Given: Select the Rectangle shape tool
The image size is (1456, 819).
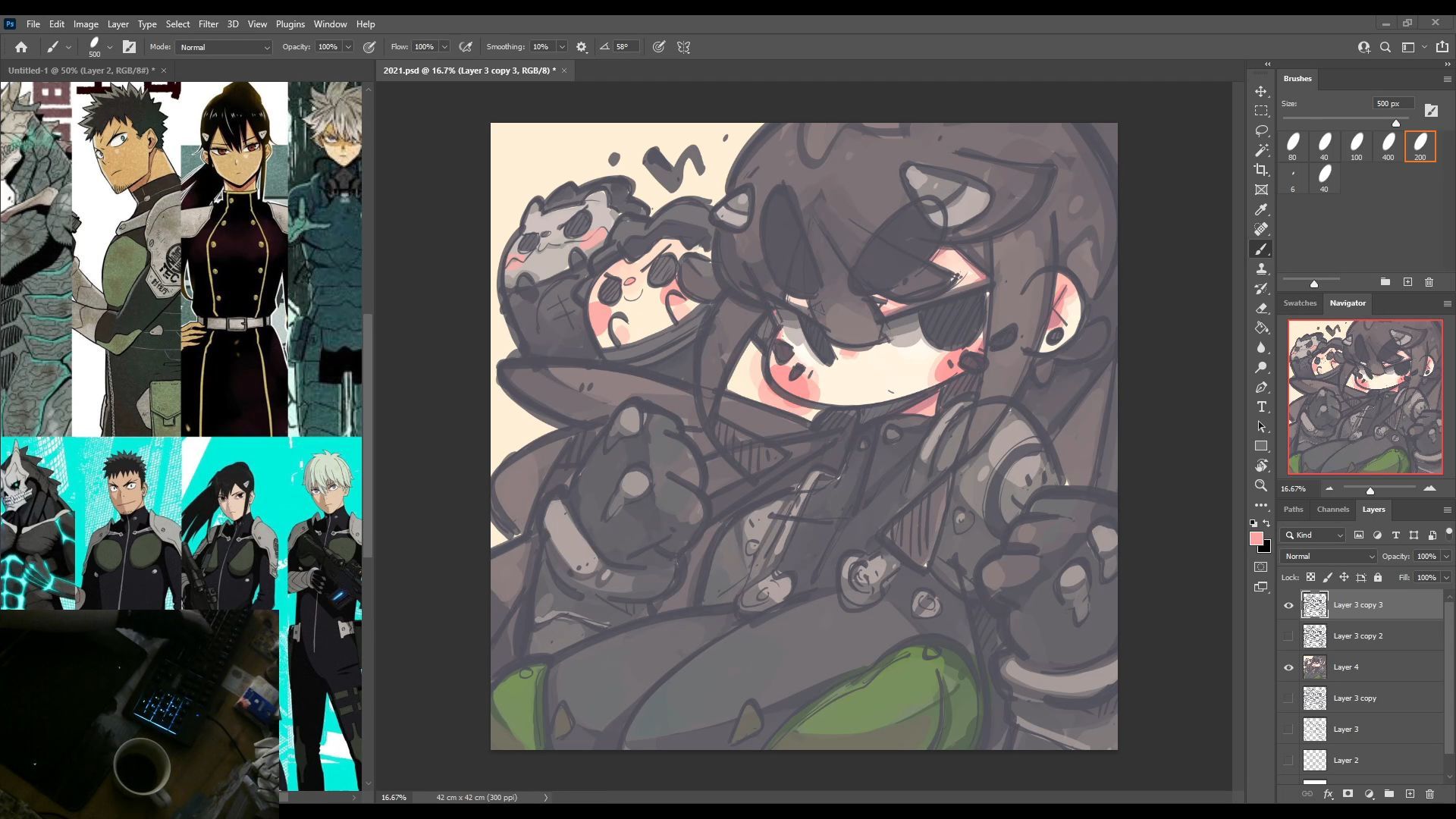Looking at the screenshot, I should [x=1261, y=446].
